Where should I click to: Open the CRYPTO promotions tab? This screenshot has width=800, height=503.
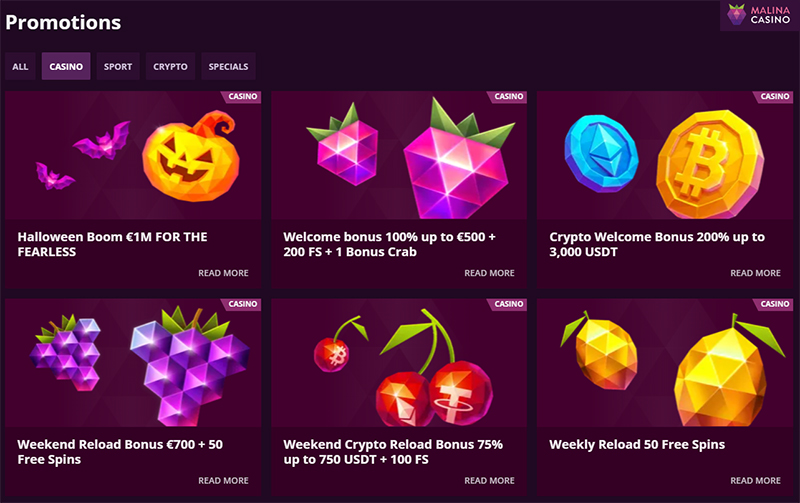[x=170, y=66]
